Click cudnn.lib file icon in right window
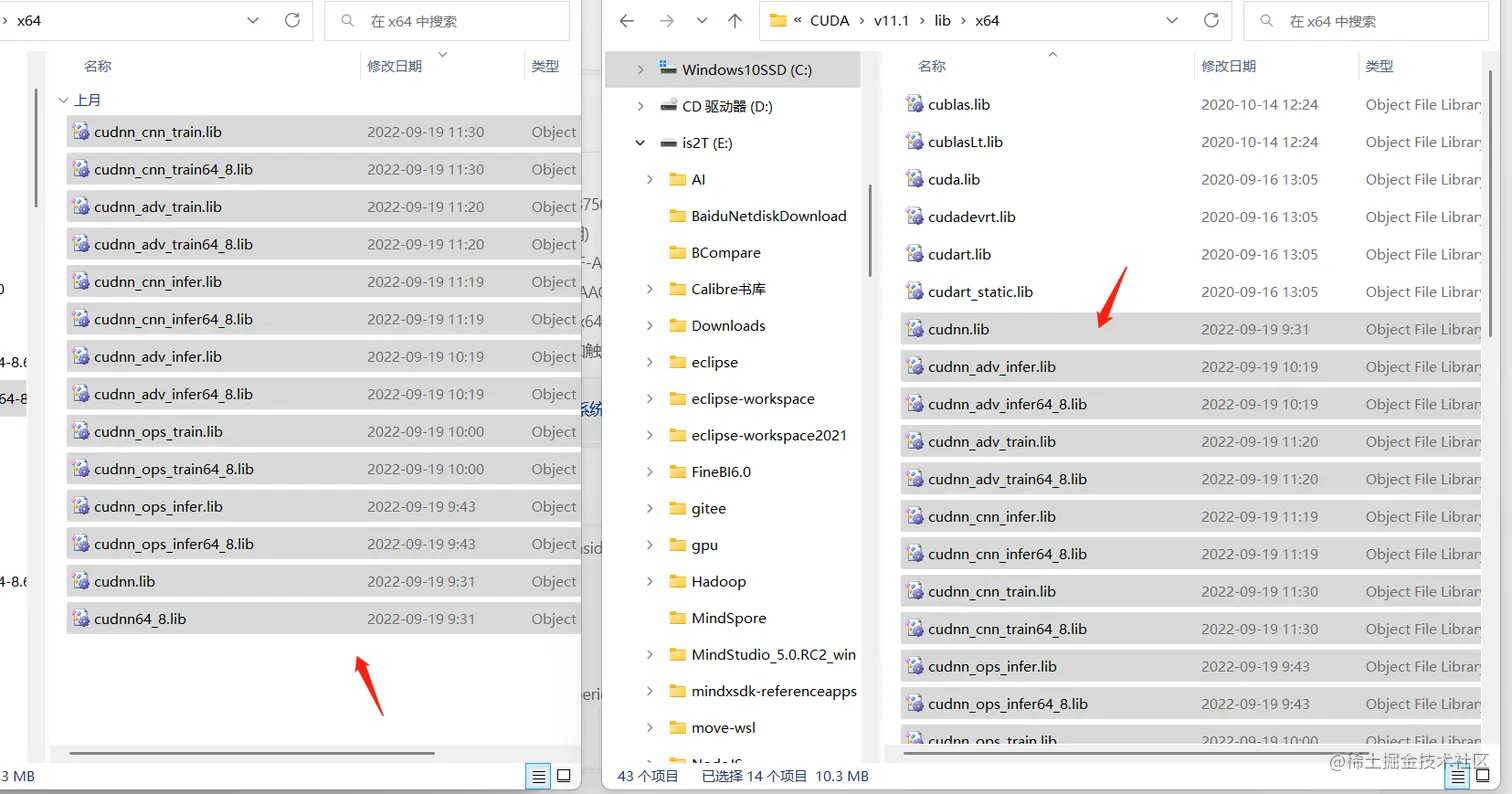The width and height of the screenshot is (1512, 794). (x=914, y=329)
